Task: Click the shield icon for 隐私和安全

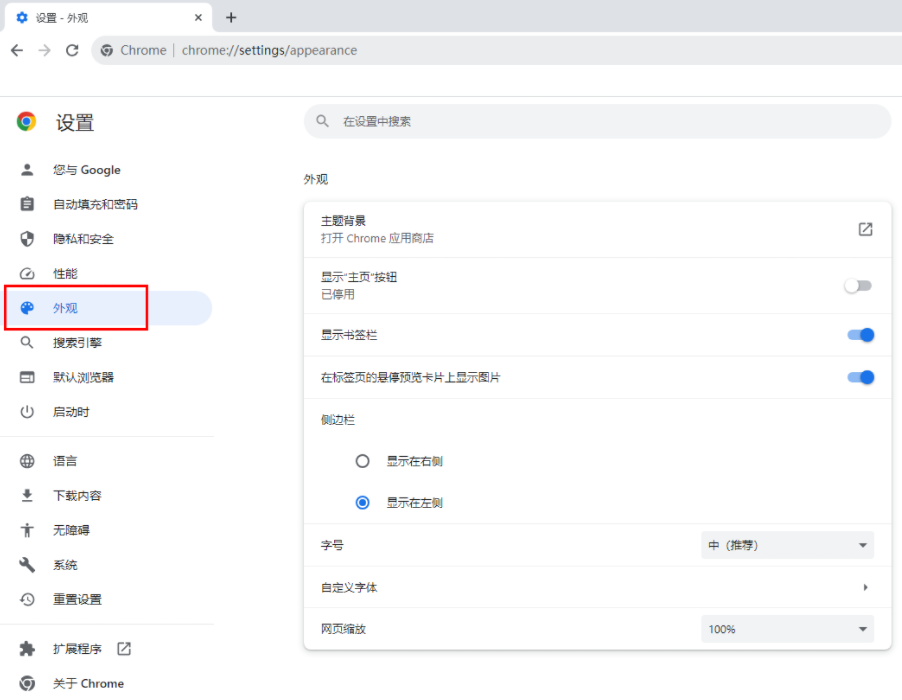Action: pos(27,239)
